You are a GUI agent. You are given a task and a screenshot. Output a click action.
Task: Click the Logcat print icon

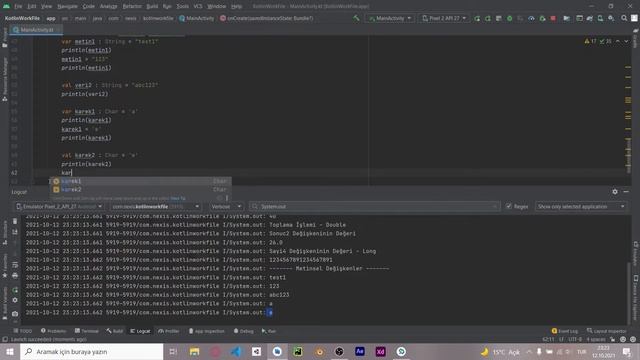click(x=15, y=276)
